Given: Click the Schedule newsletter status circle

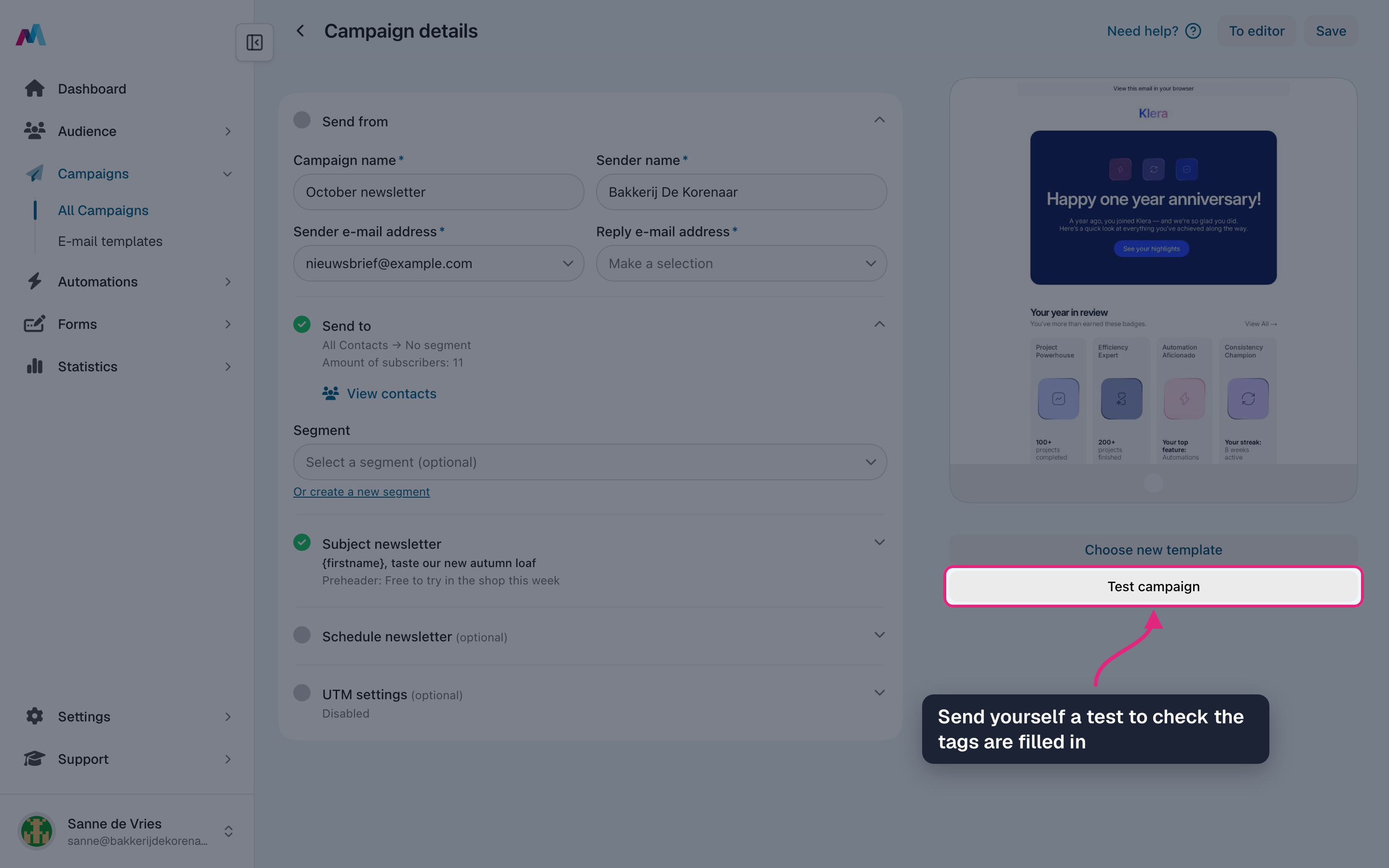Looking at the screenshot, I should click(x=302, y=635).
